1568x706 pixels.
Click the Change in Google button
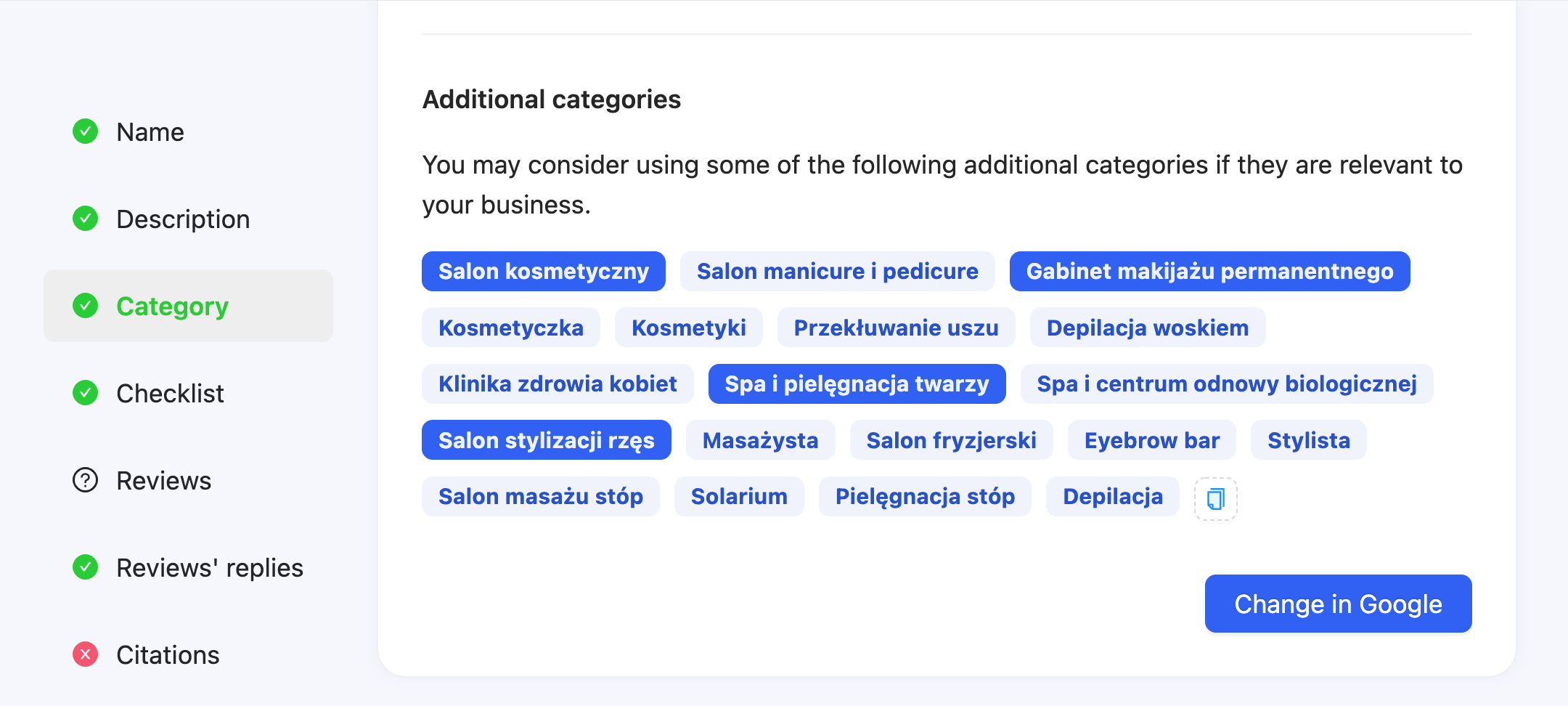click(x=1339, y=604)
